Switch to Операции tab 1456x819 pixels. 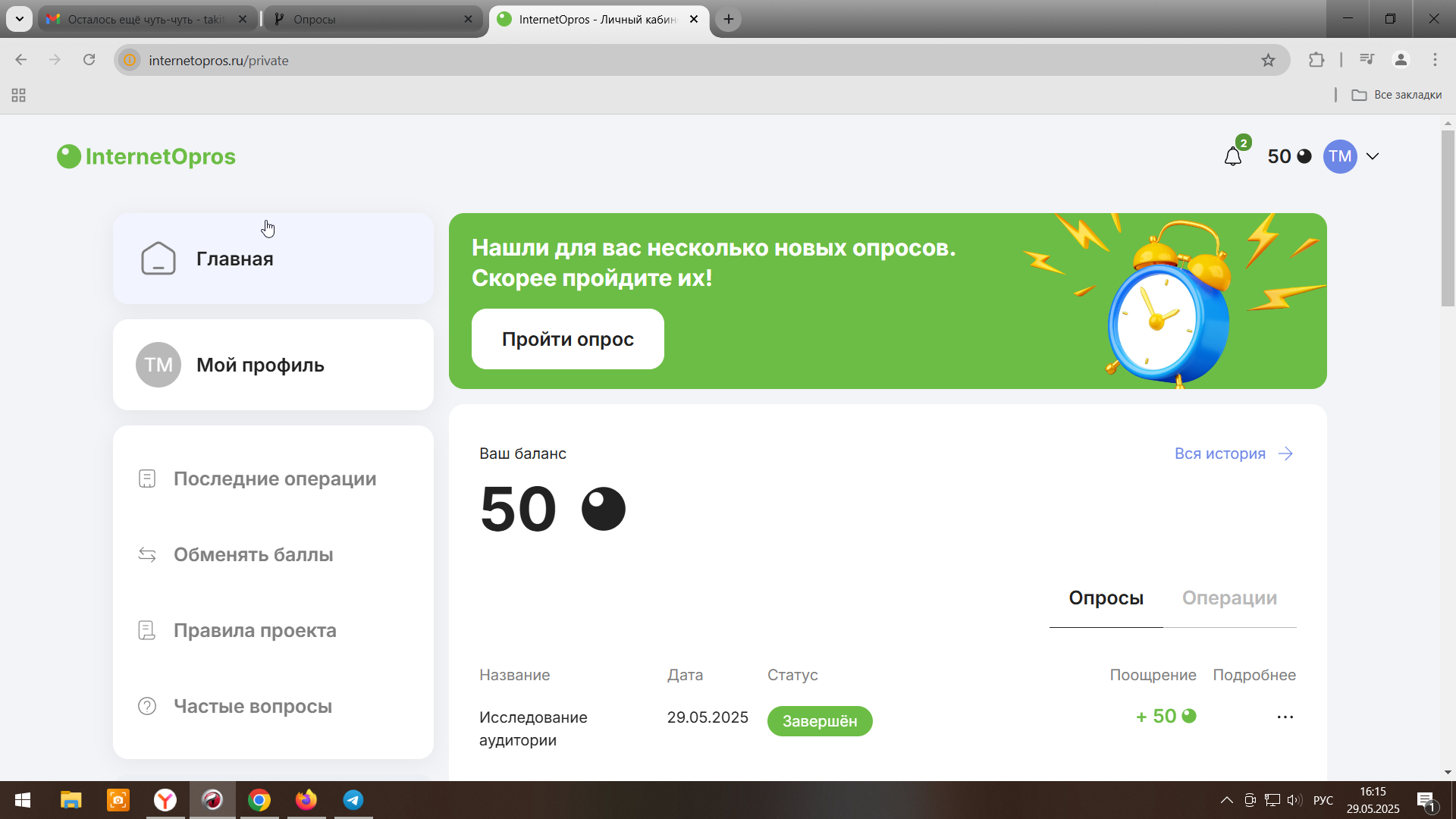point(1229,598)
